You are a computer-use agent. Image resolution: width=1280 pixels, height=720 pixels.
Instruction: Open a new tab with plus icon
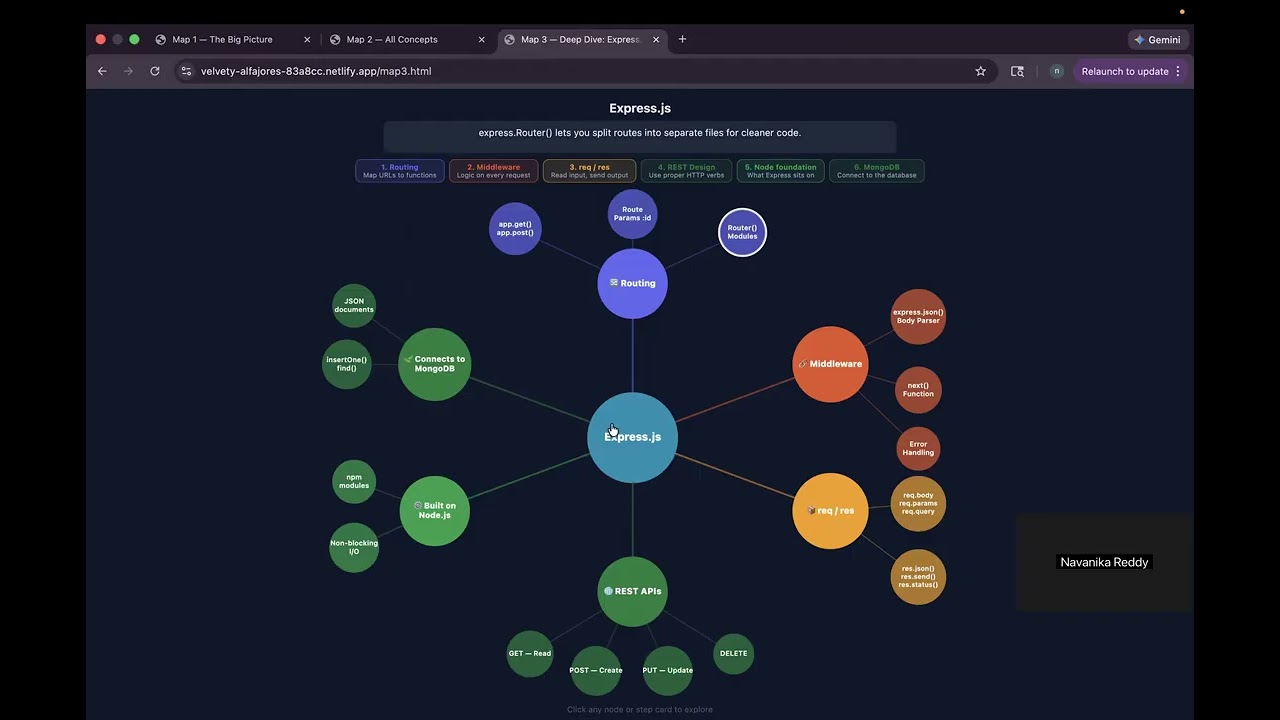[x=683, y=39]
